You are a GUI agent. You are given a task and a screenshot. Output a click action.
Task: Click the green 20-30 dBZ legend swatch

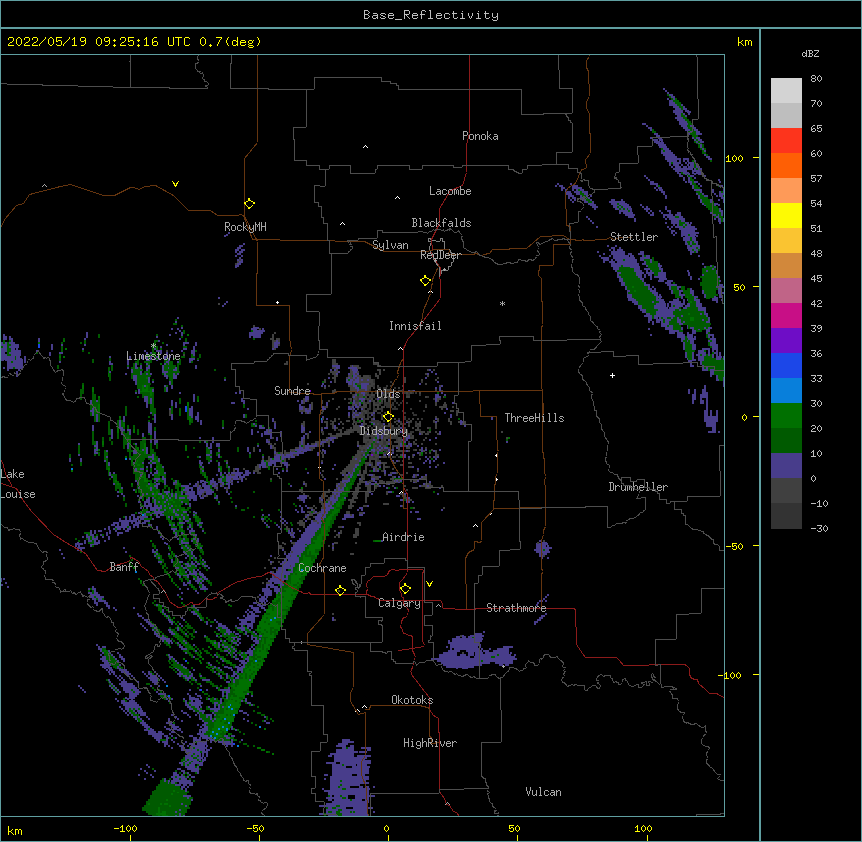786,416
